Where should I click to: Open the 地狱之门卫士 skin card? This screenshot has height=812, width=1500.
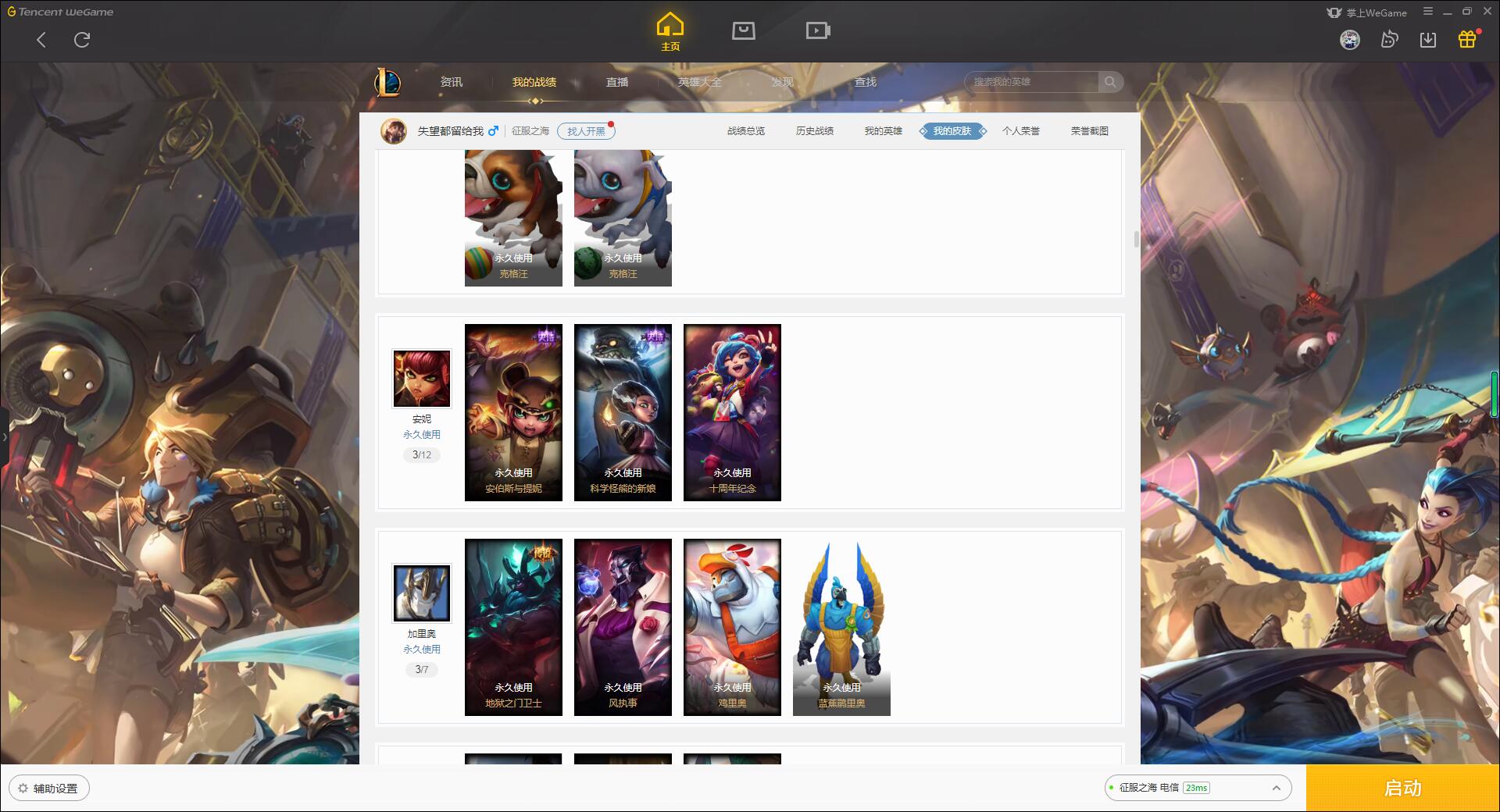513,627
